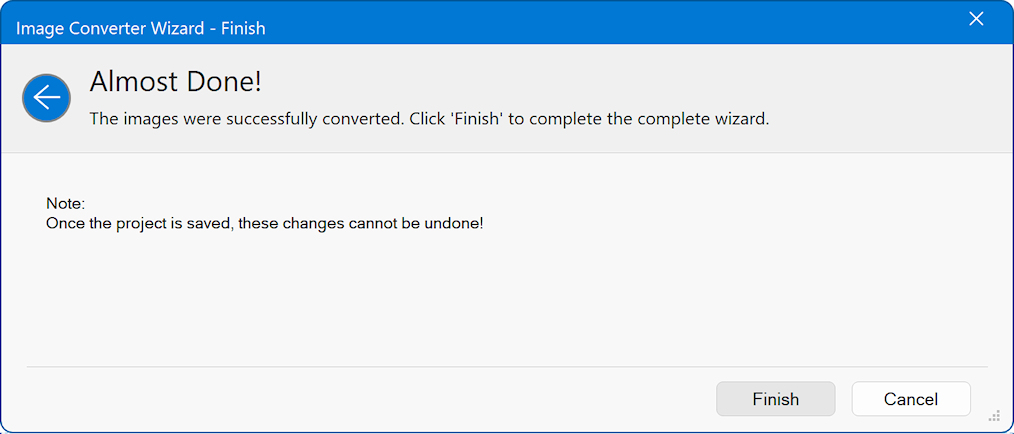Viewport: 1014px width, 434px height.
Task: Close the wizard with the X button
Action: click(x=977, y=21)
